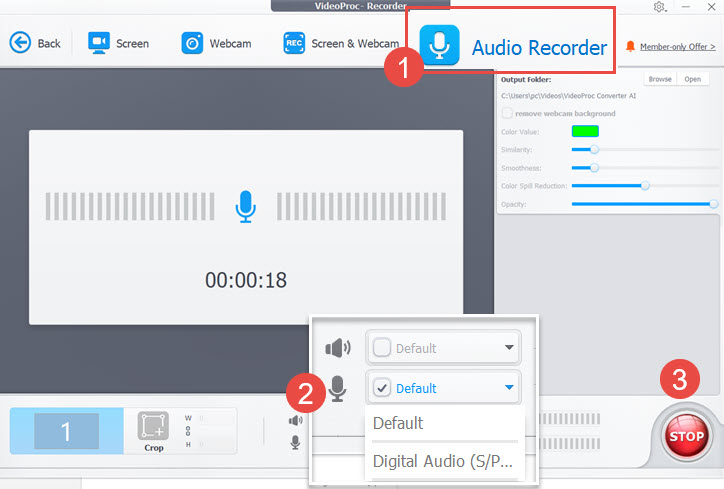Choose Screen & Webcam mode
This screenshot has height=489, width=724.
coord(341,43)
